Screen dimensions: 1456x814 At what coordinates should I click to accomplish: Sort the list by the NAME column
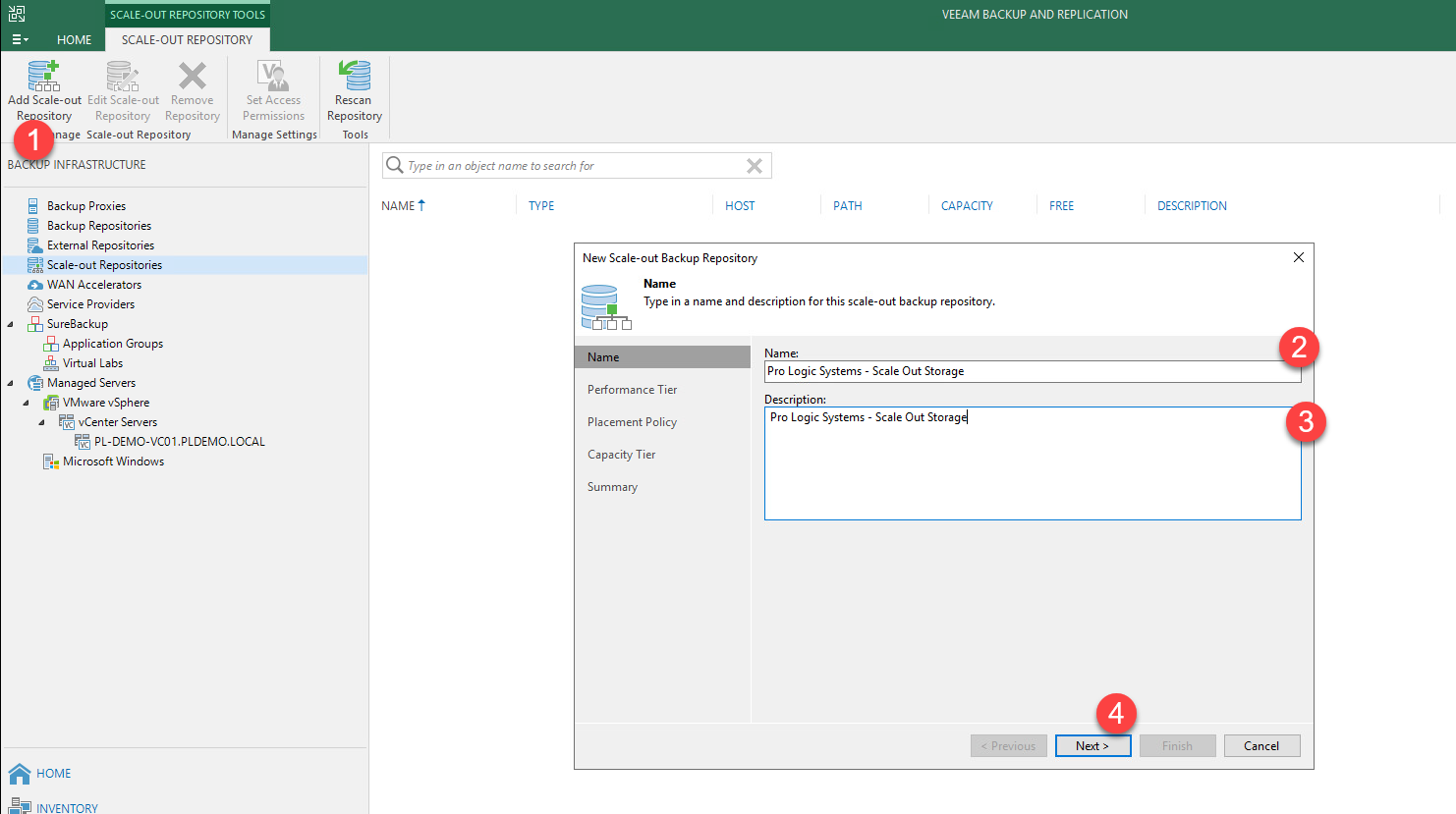click(398, 206)
